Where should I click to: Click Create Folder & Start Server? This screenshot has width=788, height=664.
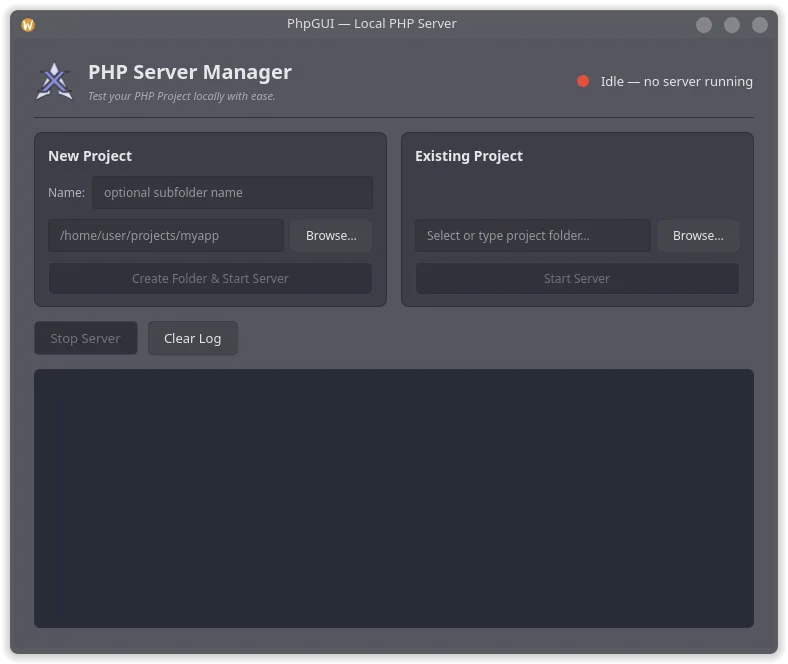coord(210,278)
